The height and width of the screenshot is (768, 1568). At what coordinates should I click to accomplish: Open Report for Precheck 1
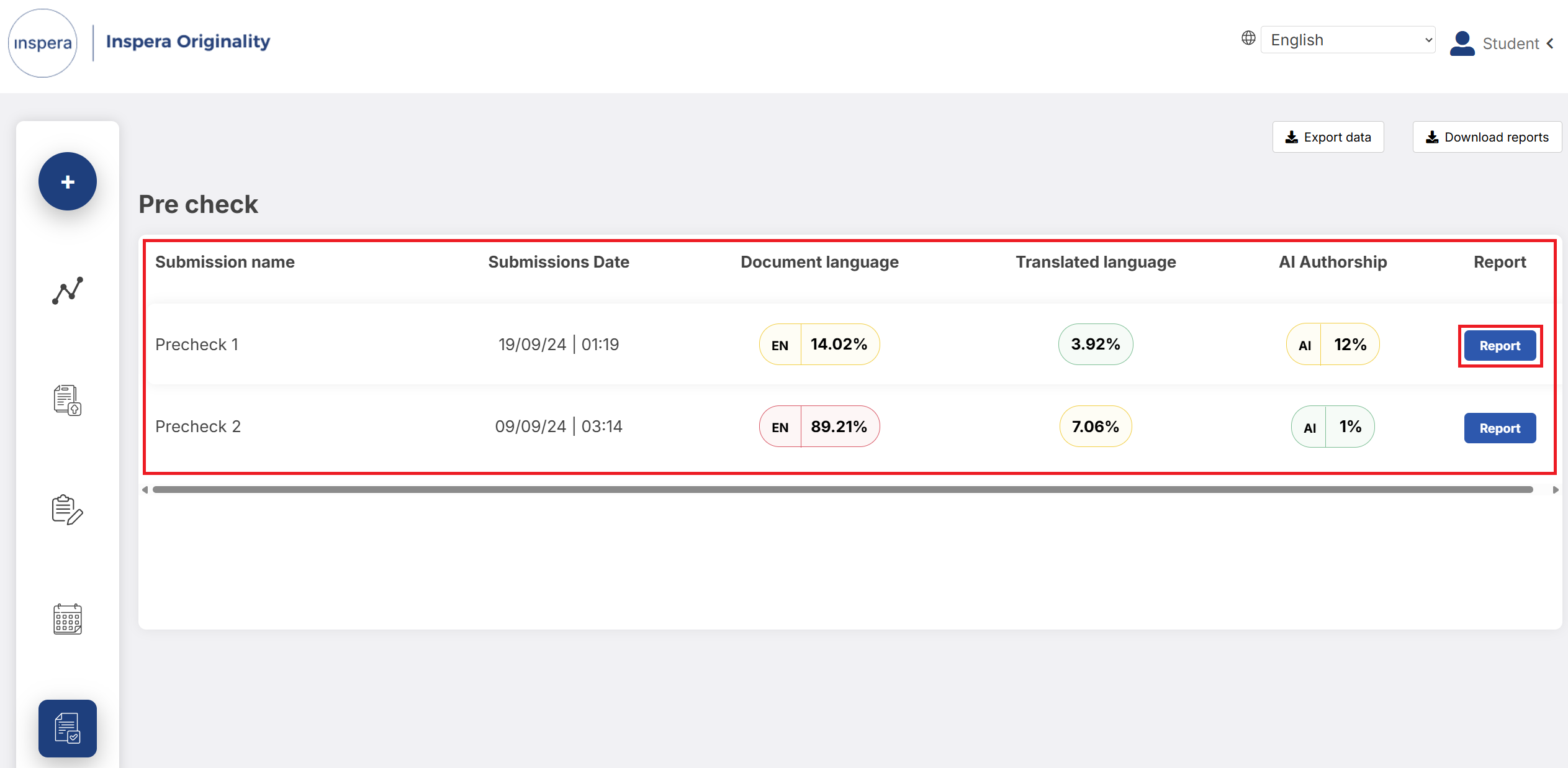[1500, 346]
